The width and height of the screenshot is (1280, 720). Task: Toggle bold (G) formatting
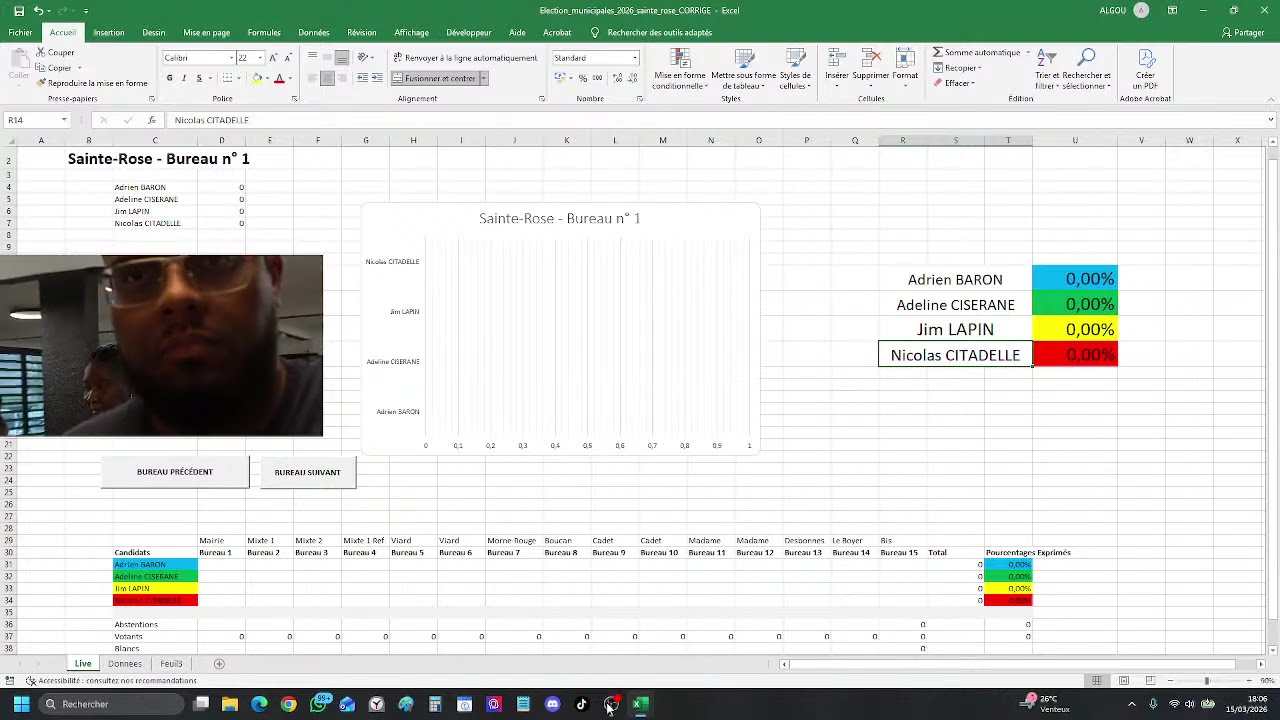[170, 78]
